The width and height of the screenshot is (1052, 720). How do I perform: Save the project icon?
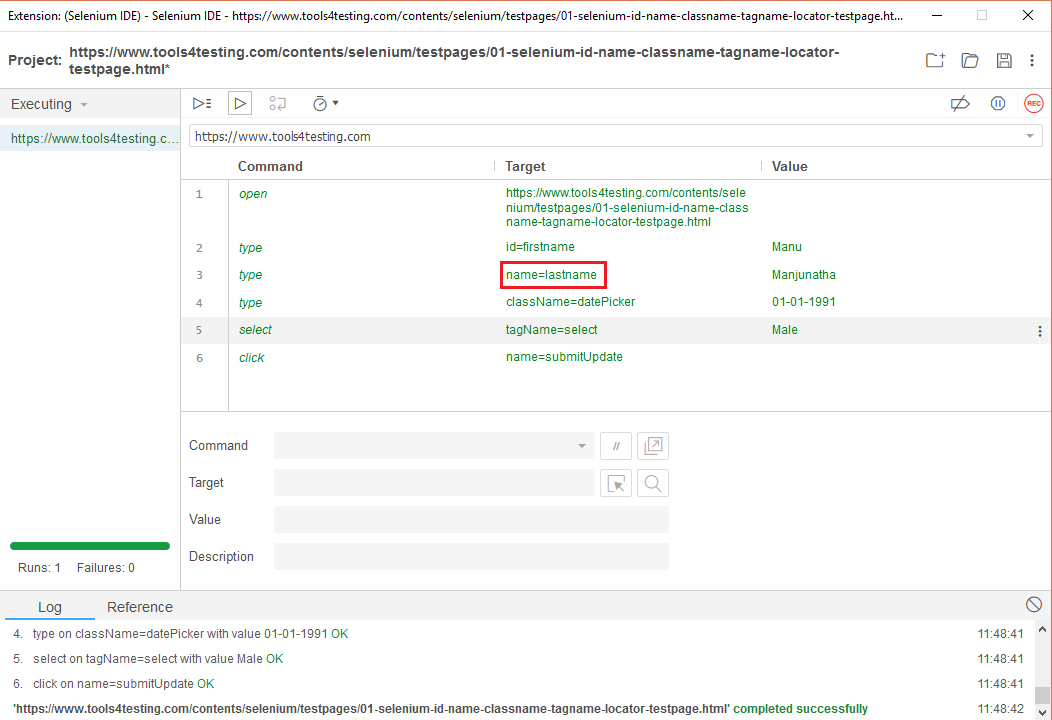click(1004, 60)
